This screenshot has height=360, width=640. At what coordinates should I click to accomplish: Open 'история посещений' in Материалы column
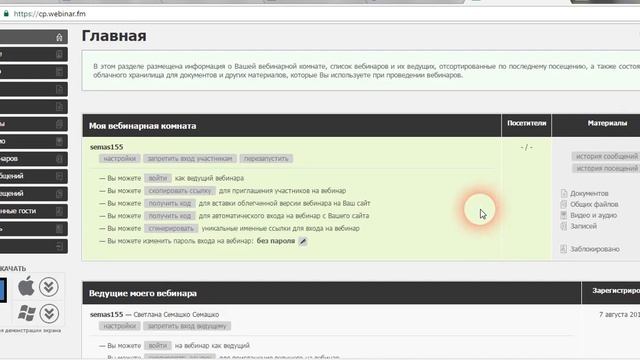[x=606, y=168]
